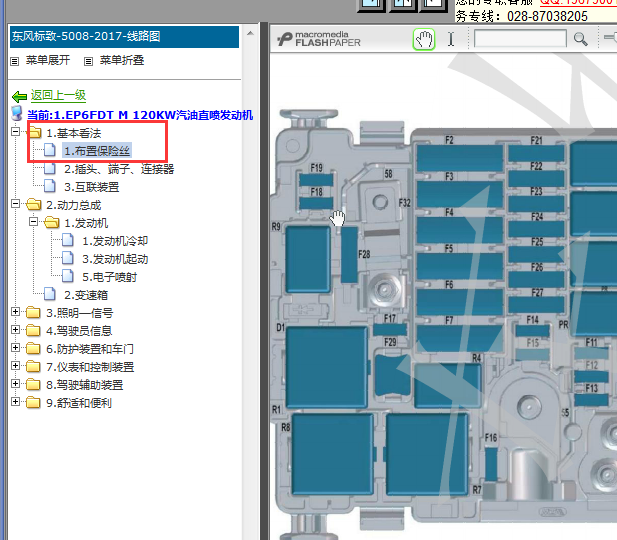
Task: Select the 6.防护装置和车门 folder label
Action: coord(90,349)
